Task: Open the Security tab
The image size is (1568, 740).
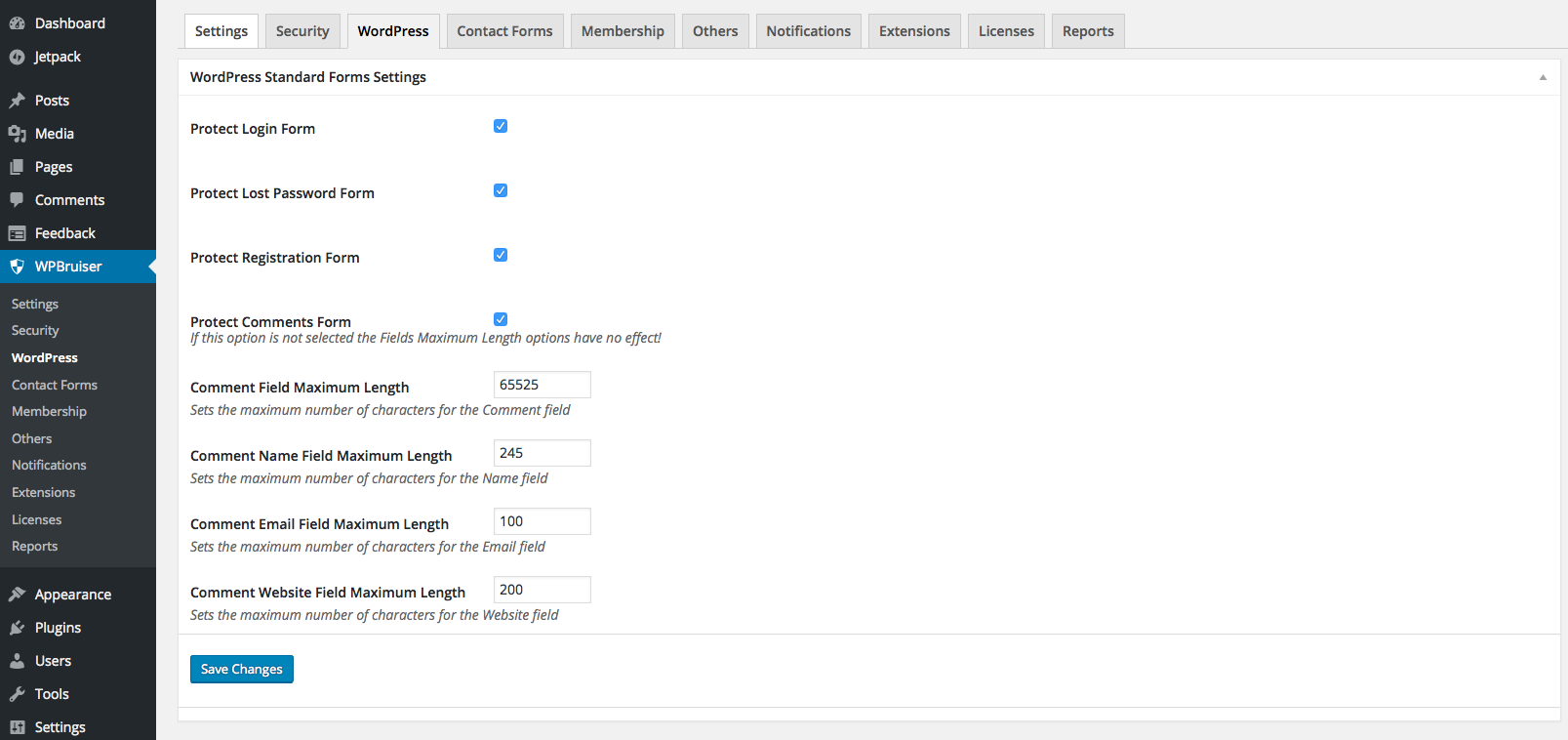Action: pos(302,31)
